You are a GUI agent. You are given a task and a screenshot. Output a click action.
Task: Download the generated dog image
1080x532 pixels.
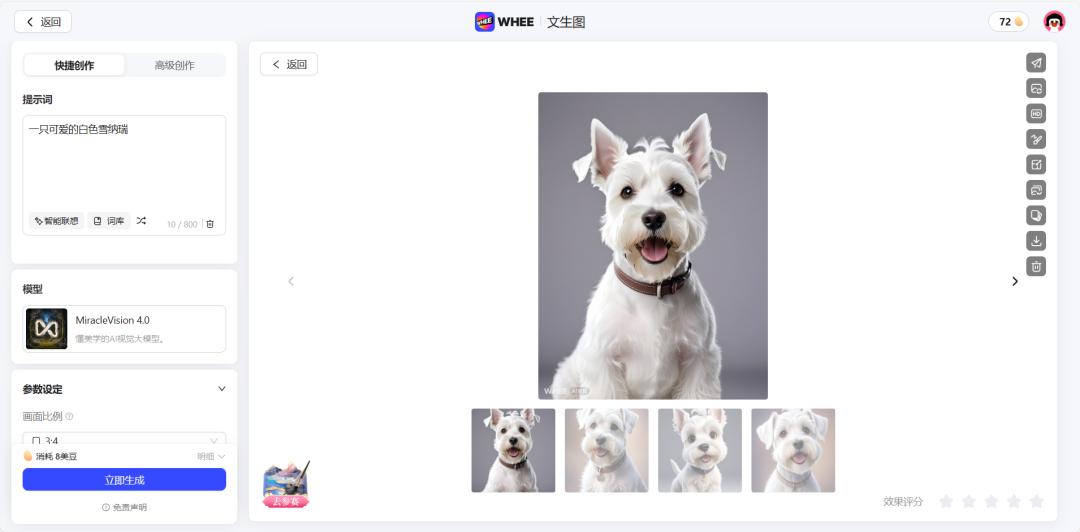point(1036,241)
